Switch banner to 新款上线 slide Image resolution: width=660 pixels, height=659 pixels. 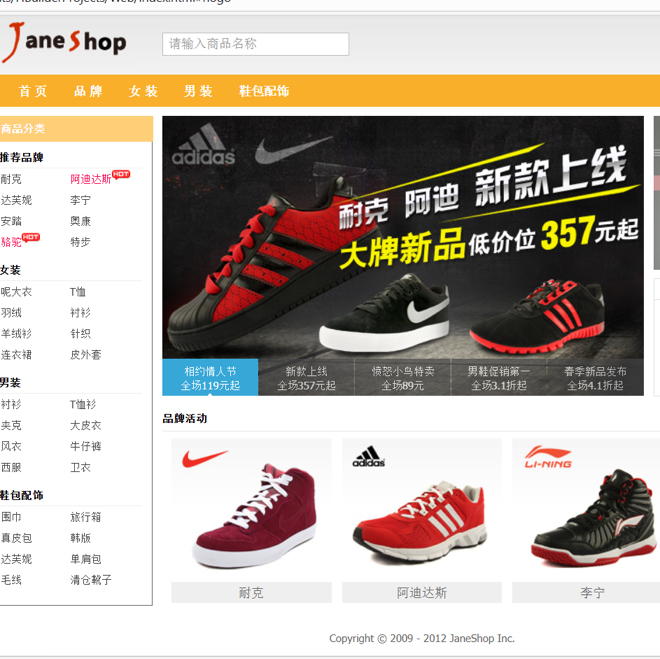point(306,377)
